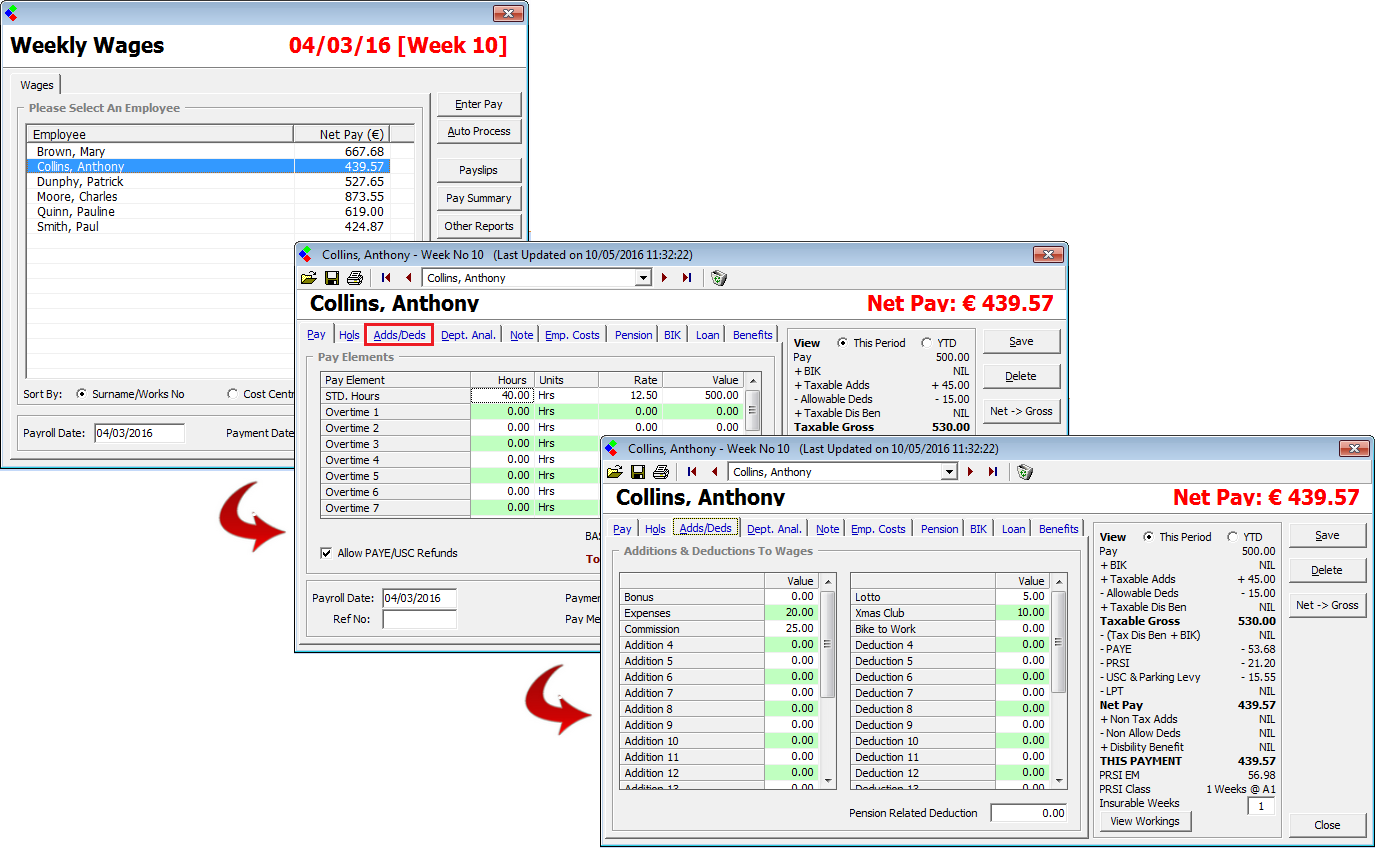Jump to first employee record in front window
The image size is (1377, 850).
pos(692,472)
